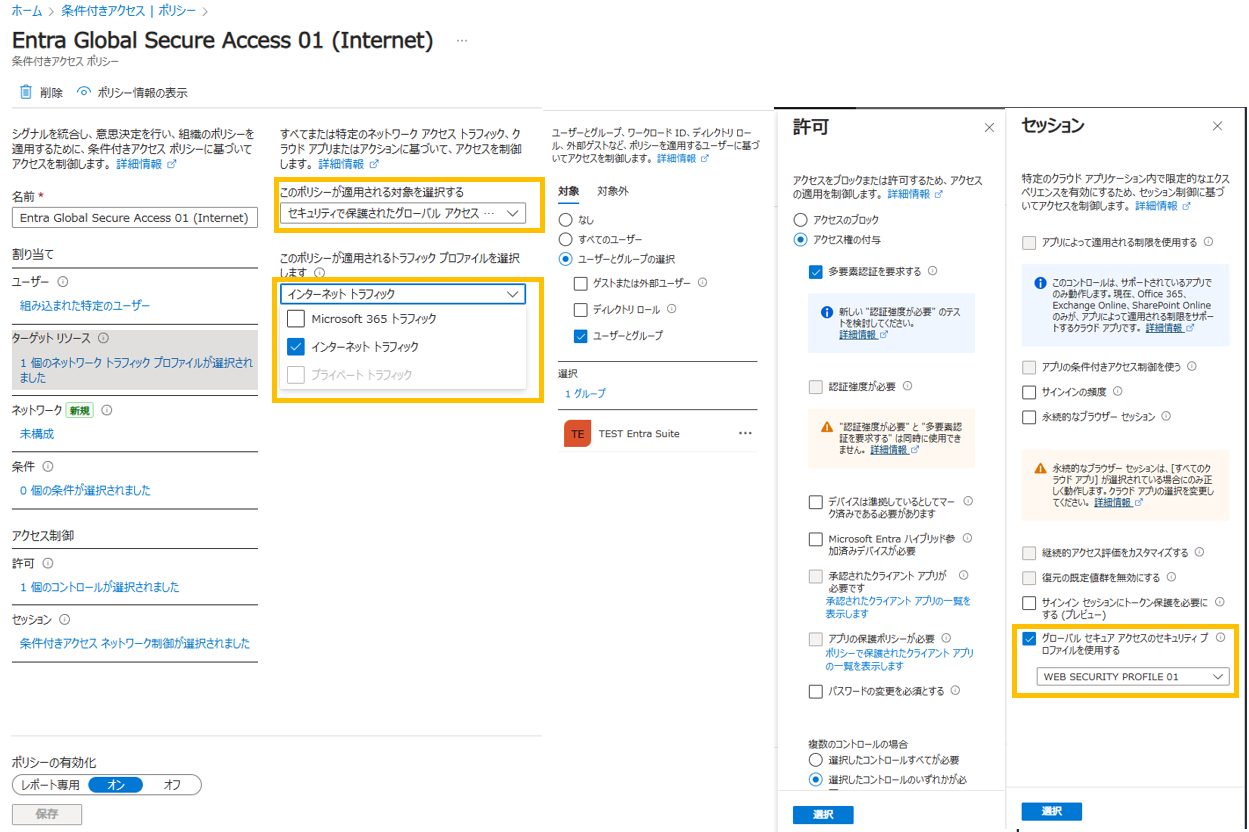Image resolution: width=1249 pixels, height=832 pixels.
Task: Click the 保存 button
Action: [x=47, y=814]
